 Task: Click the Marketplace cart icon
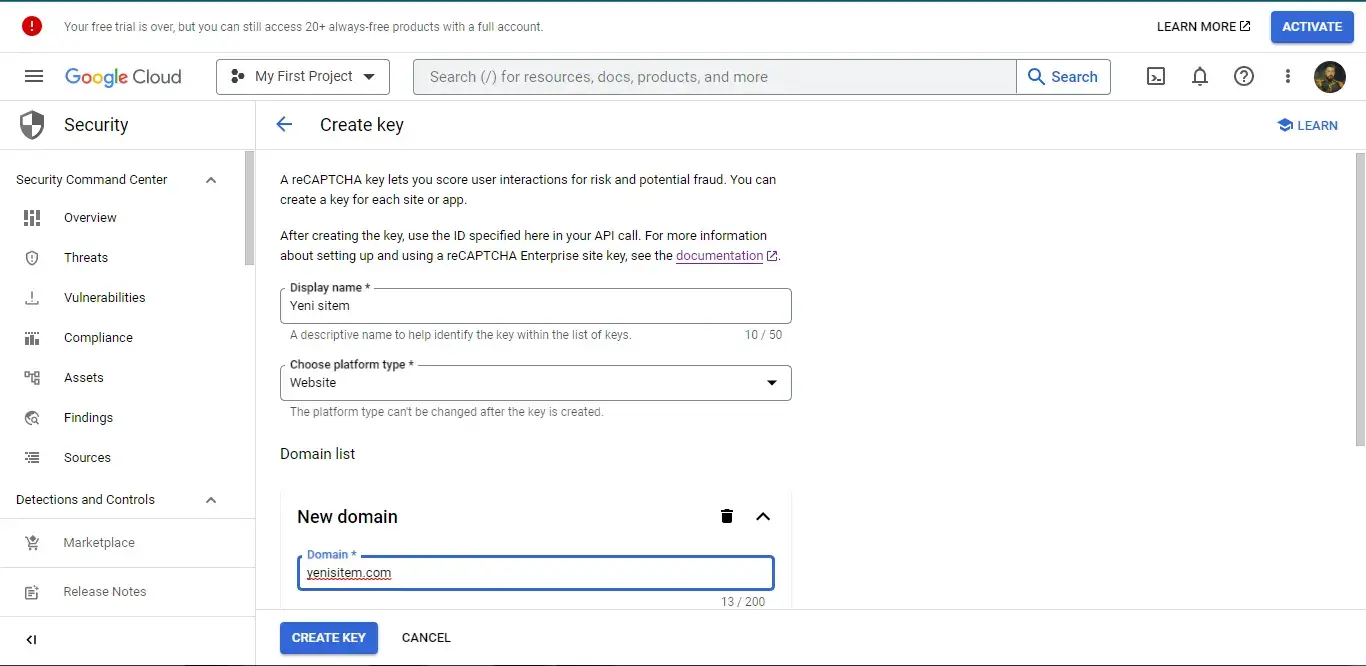(32, 543)
